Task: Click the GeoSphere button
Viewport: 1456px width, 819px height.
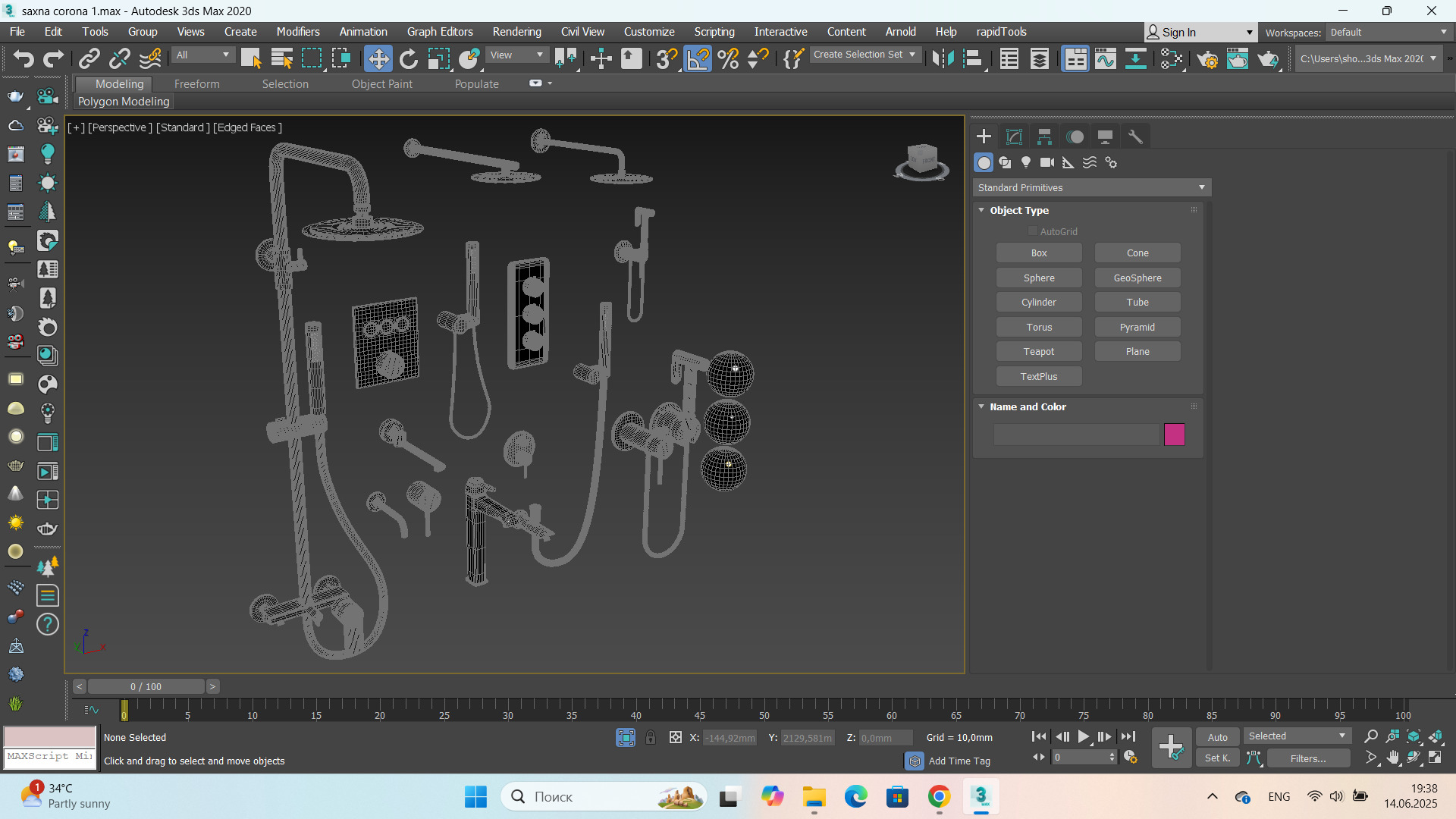Action: click(1137, 278)
